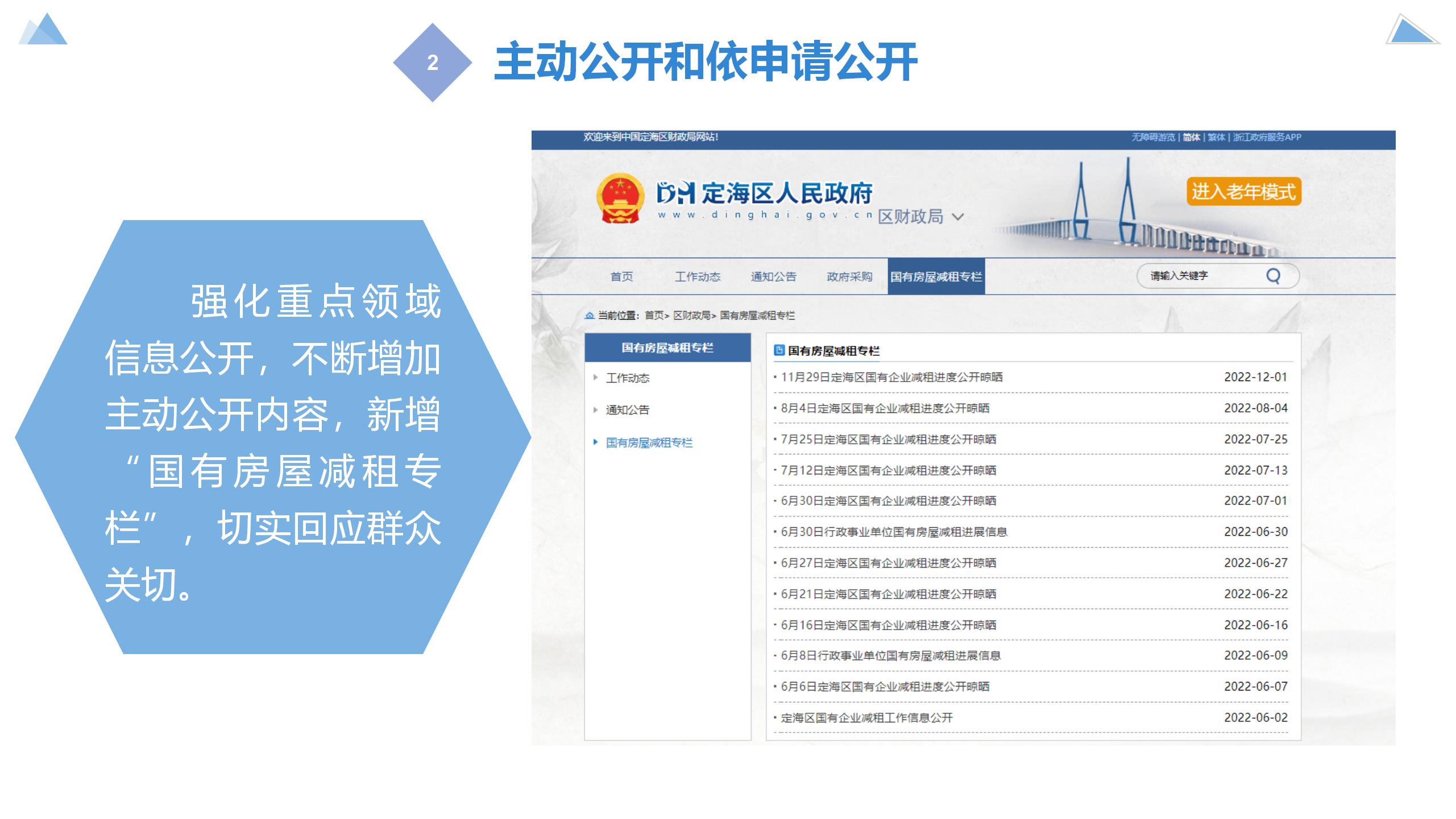Click the document icon beside 国有房屋减租专栏 heading
1456x819 pixels.
coord(779,350)
